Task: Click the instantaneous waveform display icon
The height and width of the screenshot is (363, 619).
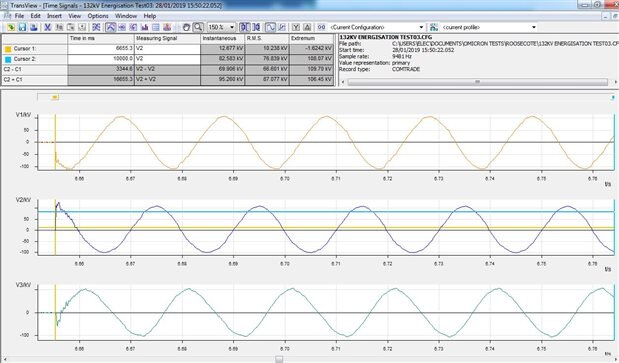Action: [x=270, y=27]
